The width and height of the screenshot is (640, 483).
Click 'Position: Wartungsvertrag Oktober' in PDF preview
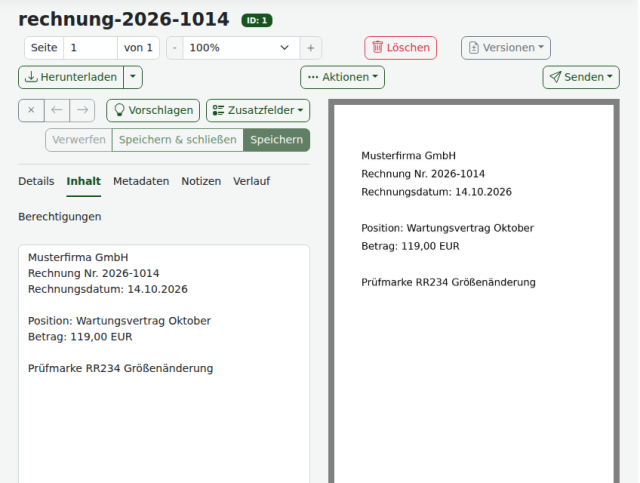tap(447, 228)
